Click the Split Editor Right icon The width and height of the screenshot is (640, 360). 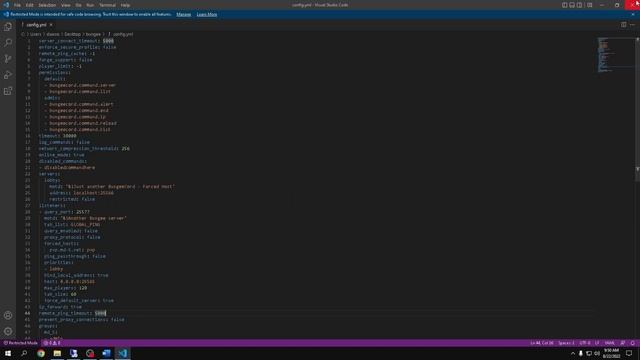click(624, 24)
